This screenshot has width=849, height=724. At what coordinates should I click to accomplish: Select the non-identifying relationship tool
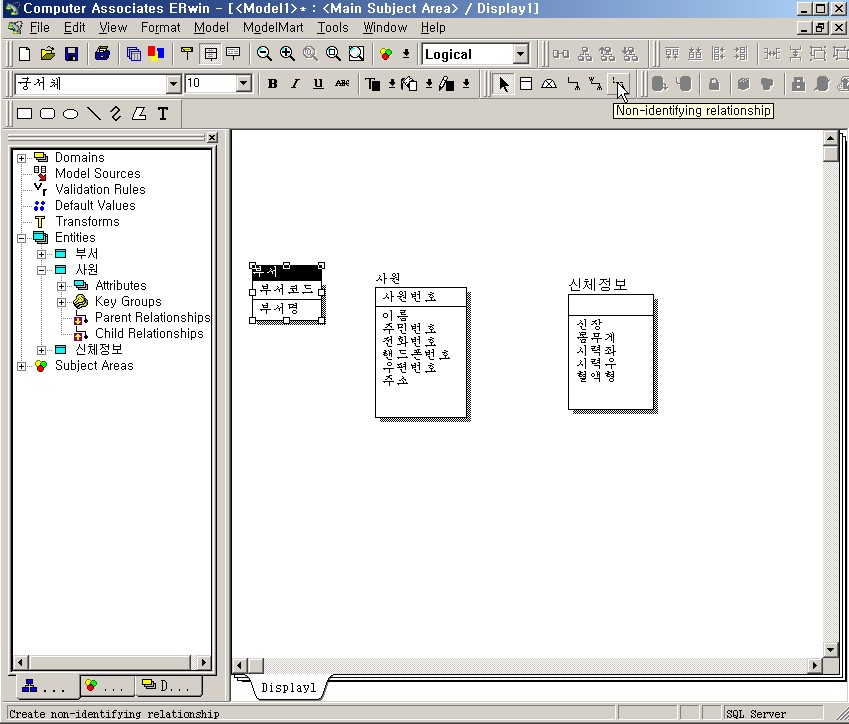(x=618, y=84)
